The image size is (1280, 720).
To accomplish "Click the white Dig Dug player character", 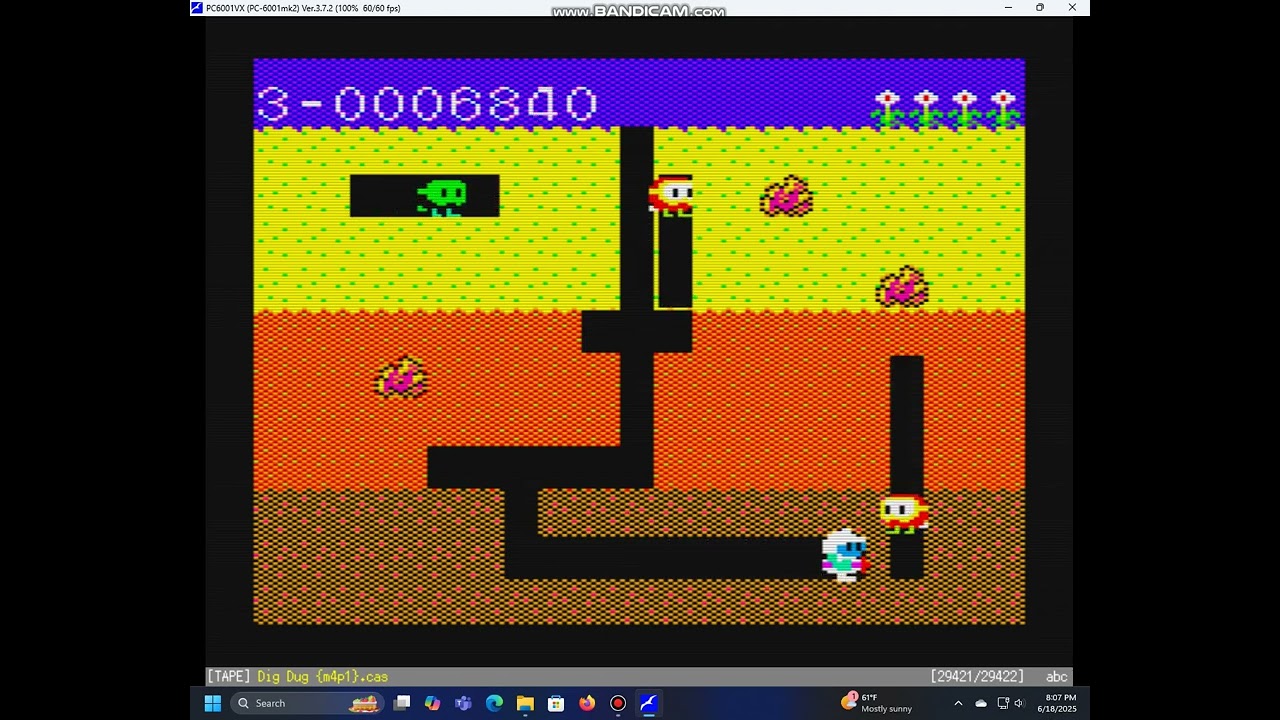I will click(x=845, y=556).
